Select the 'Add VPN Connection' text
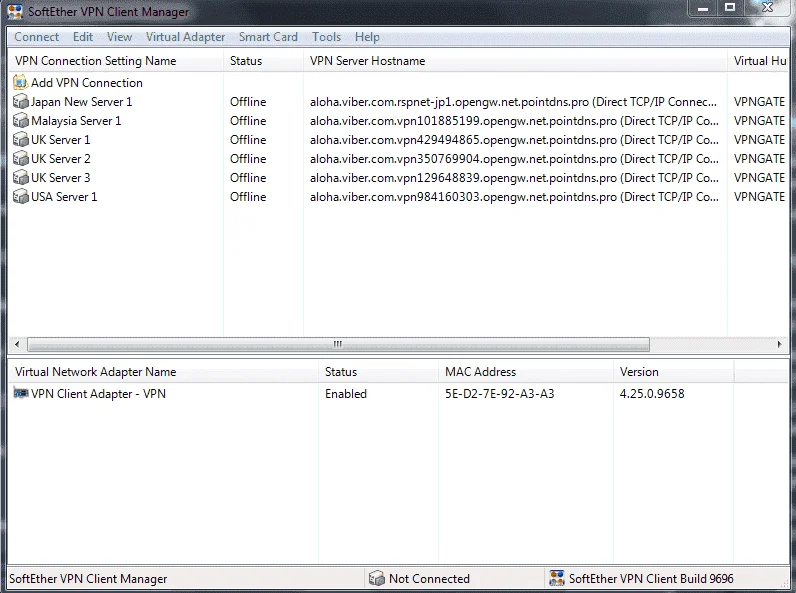 (87, 83)
